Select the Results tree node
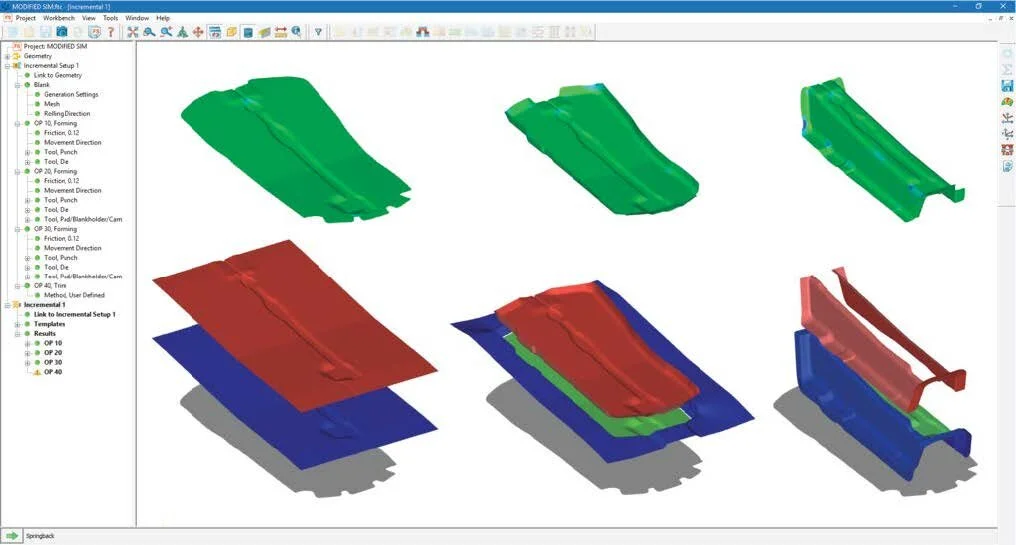 (x=45, y=333)
